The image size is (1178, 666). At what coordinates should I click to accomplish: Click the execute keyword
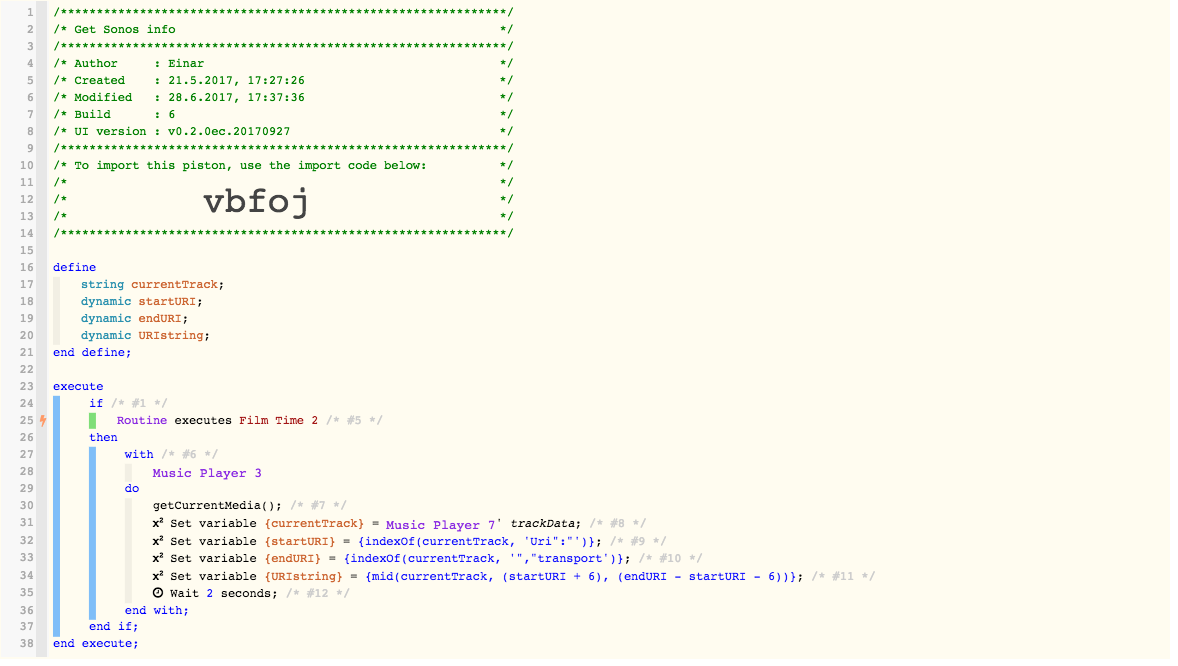pyautogui.click(x=78, y=386)
